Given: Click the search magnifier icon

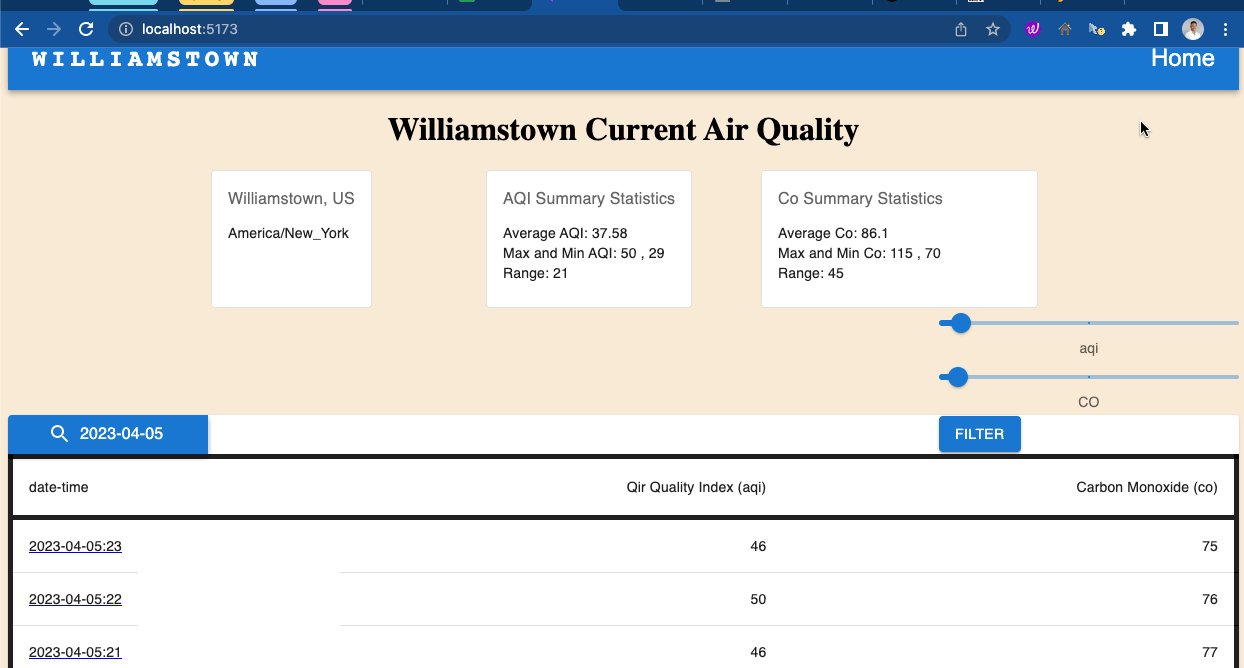Looking at the screenshot, I should (x=60, y=434).
